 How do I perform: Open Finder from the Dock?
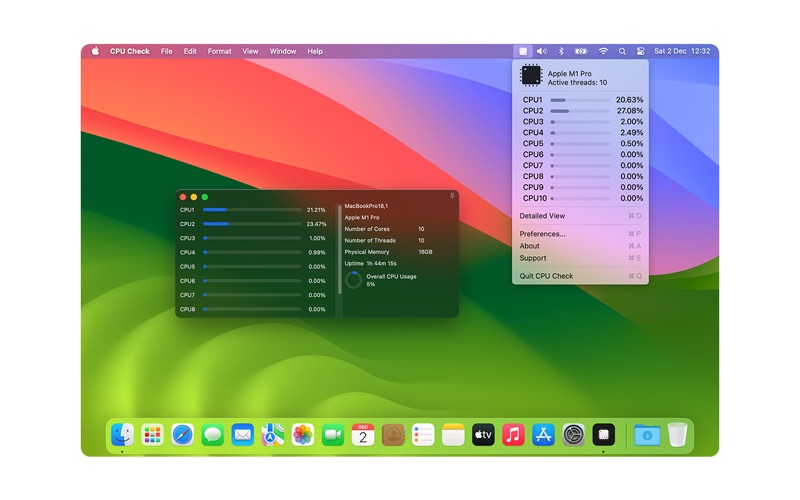(122, 435)
